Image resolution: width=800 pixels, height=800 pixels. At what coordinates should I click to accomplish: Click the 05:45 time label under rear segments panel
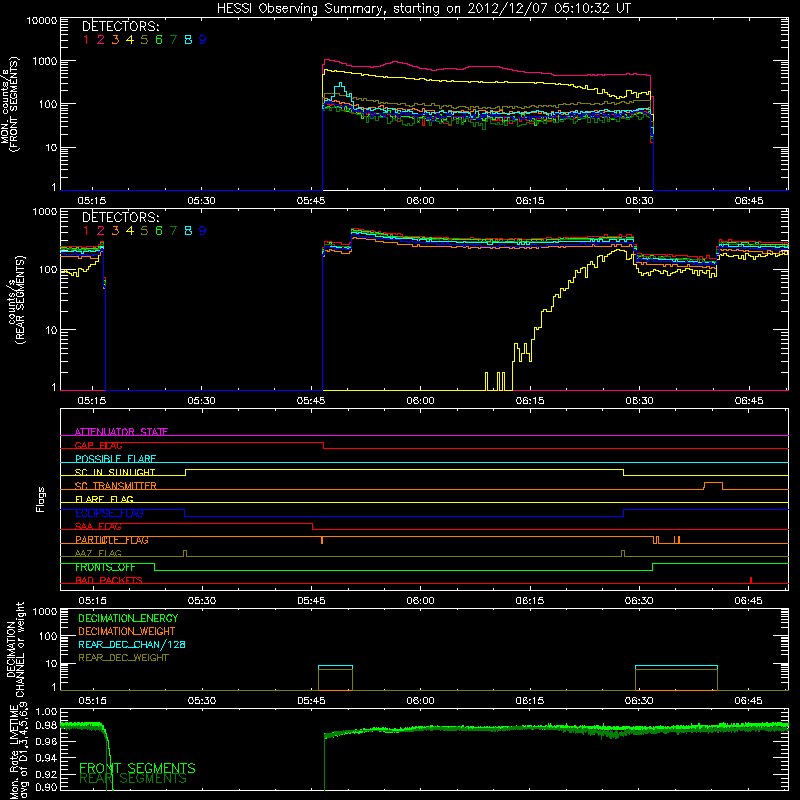pyautogui.click(x=311, y=401)
